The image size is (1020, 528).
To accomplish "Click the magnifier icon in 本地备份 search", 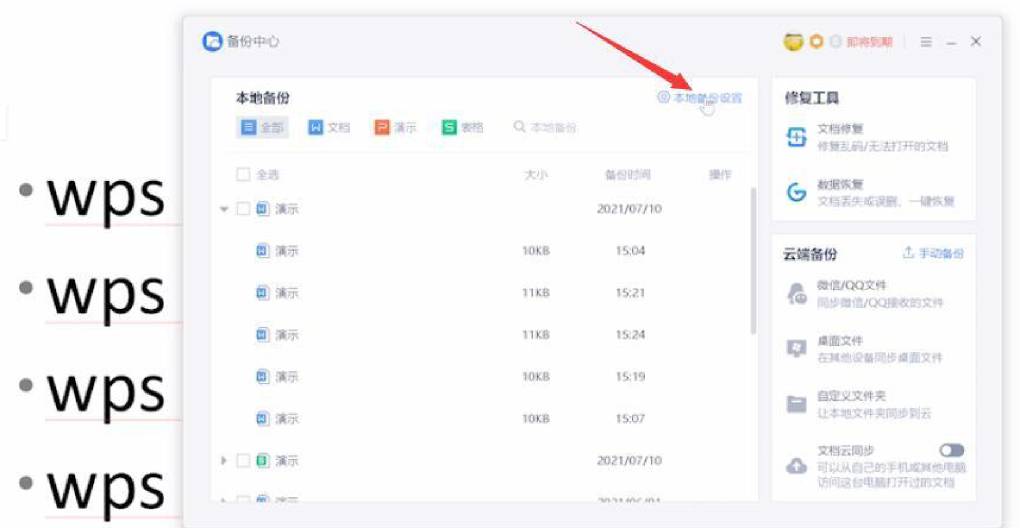I will pos(519,127).
